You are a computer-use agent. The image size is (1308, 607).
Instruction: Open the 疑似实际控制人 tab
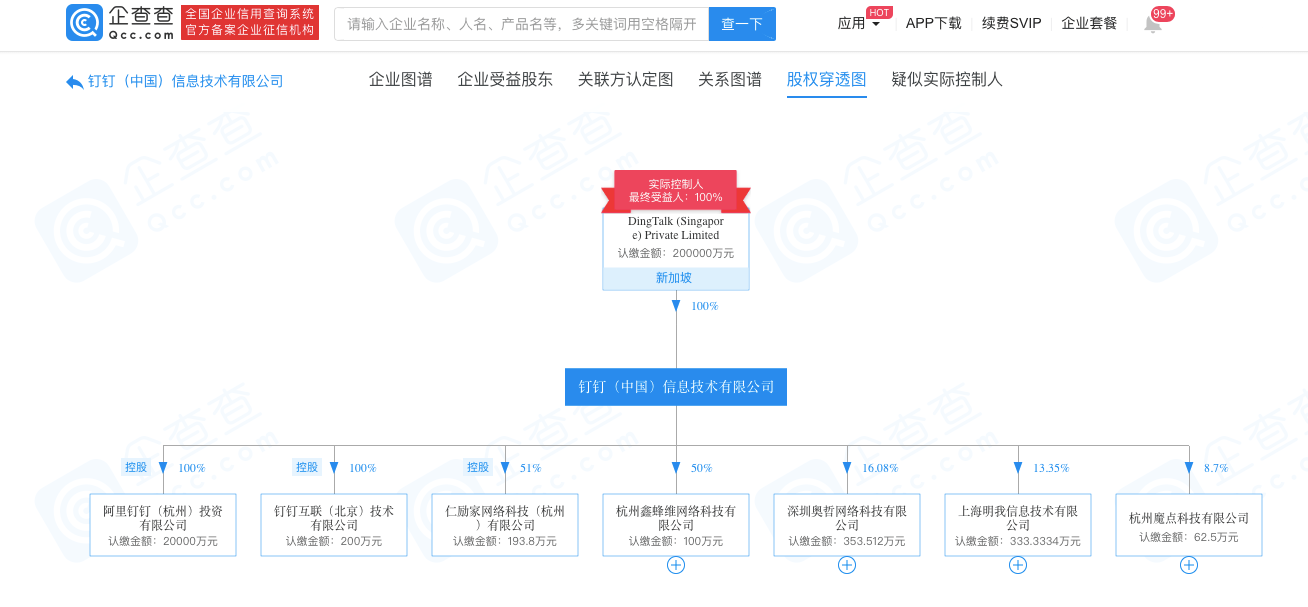coord(946,80)
